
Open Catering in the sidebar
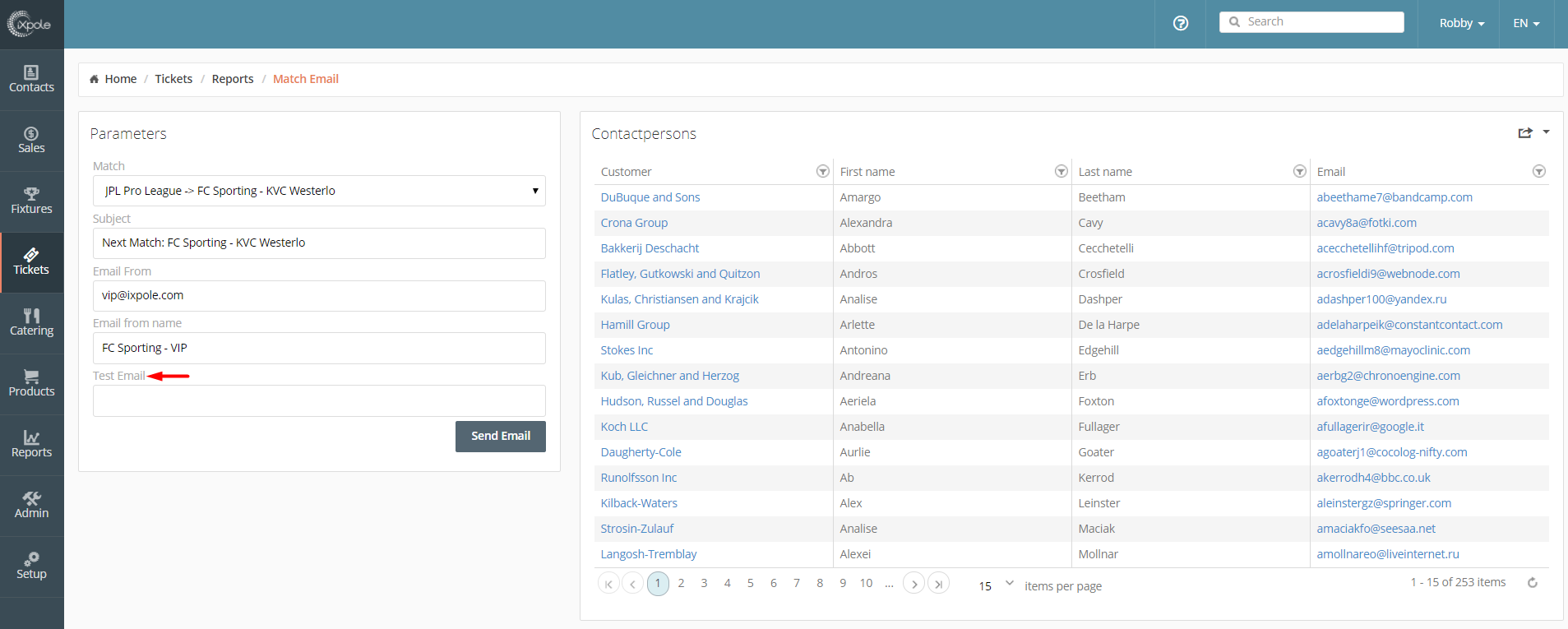(x=31, y=323)
